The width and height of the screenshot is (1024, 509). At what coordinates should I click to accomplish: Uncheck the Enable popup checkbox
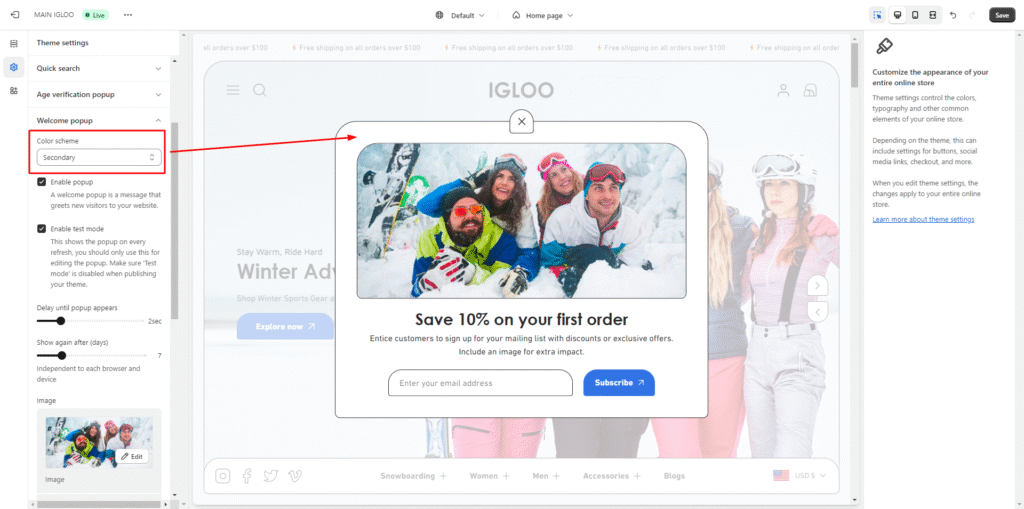coord(42,182)
